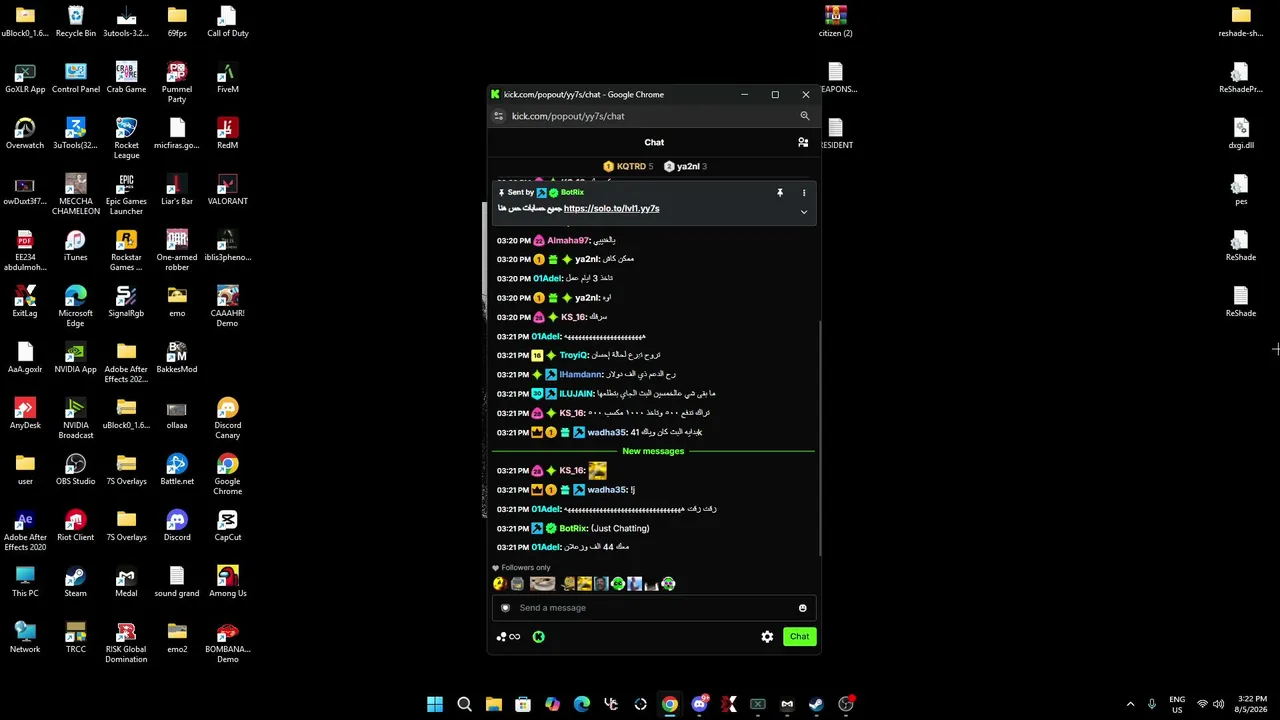The width and height of the screenshot is (1280, 720).
Task: Select Riot Client desktop icon
Action: click(76, 525)
